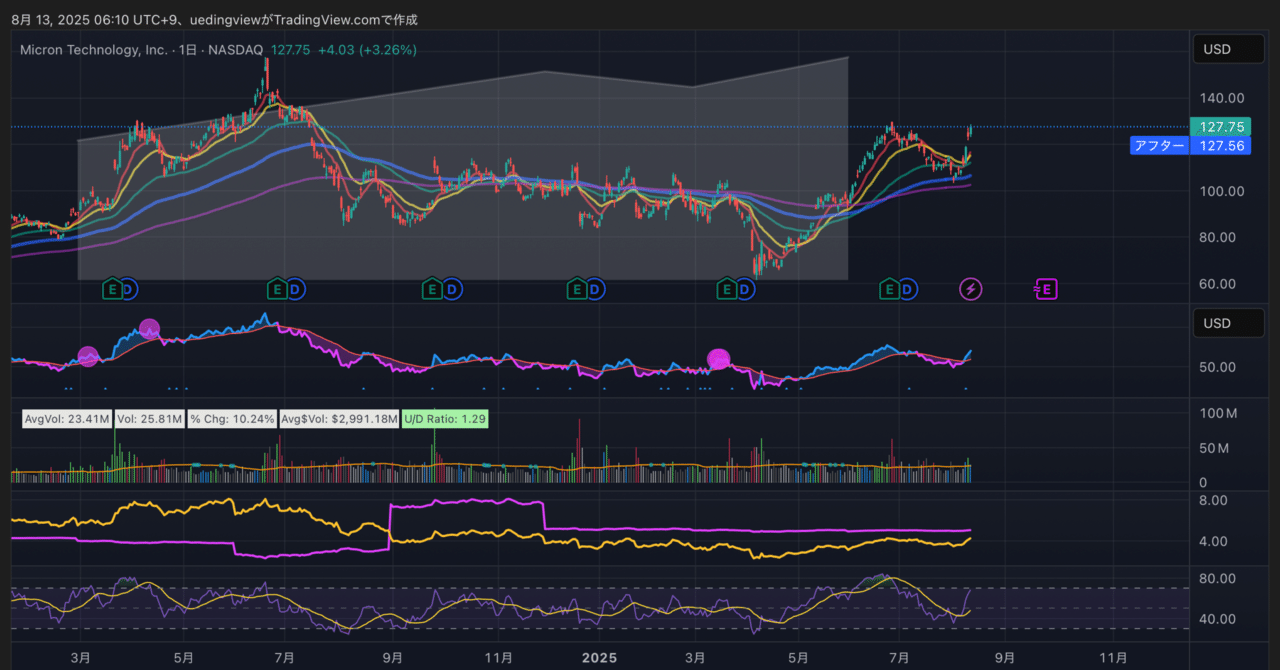This screenshot has width=1280, height=670.
Task: Click the +4.03 (+3.26%) change value
Action: [x=367, y=50]
